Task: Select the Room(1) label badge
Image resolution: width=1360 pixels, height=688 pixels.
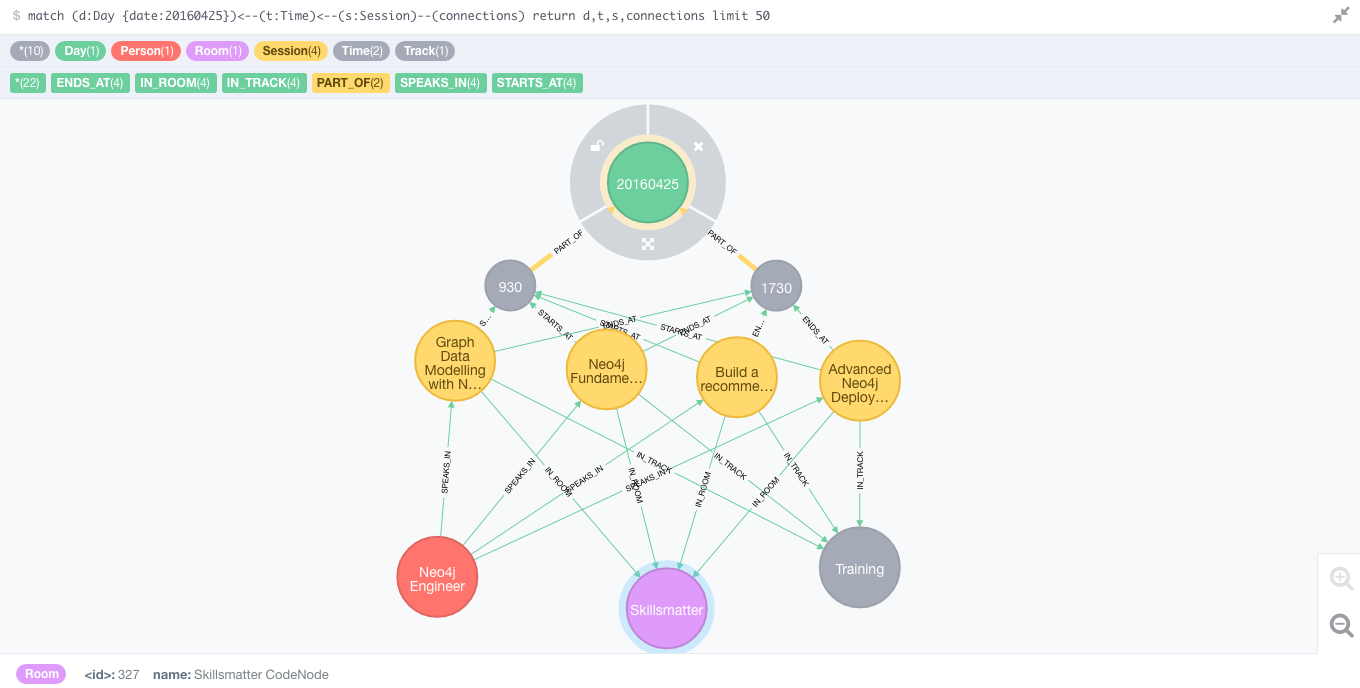Action: pos(217,51)
